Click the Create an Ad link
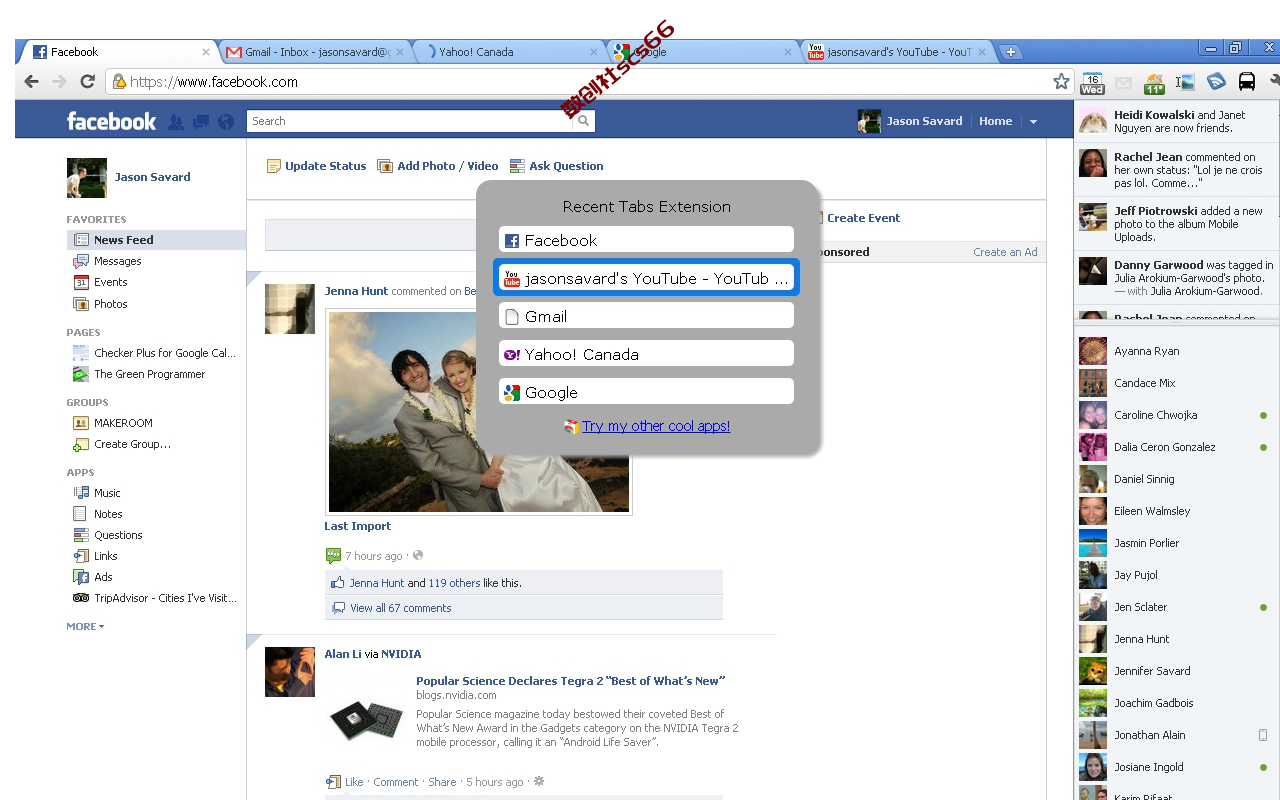 tap(1005, 252)
